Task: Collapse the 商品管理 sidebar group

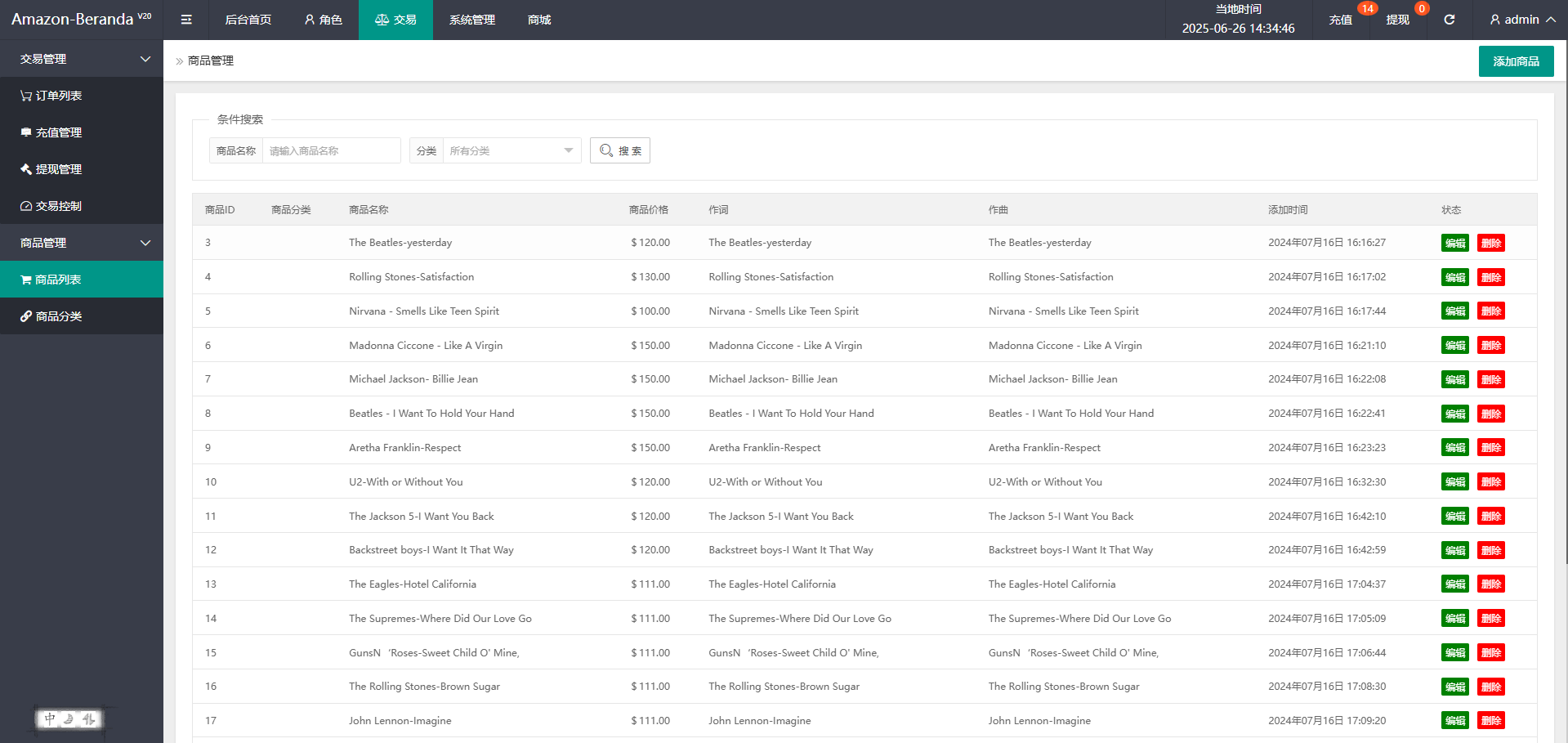Action: 82,243
